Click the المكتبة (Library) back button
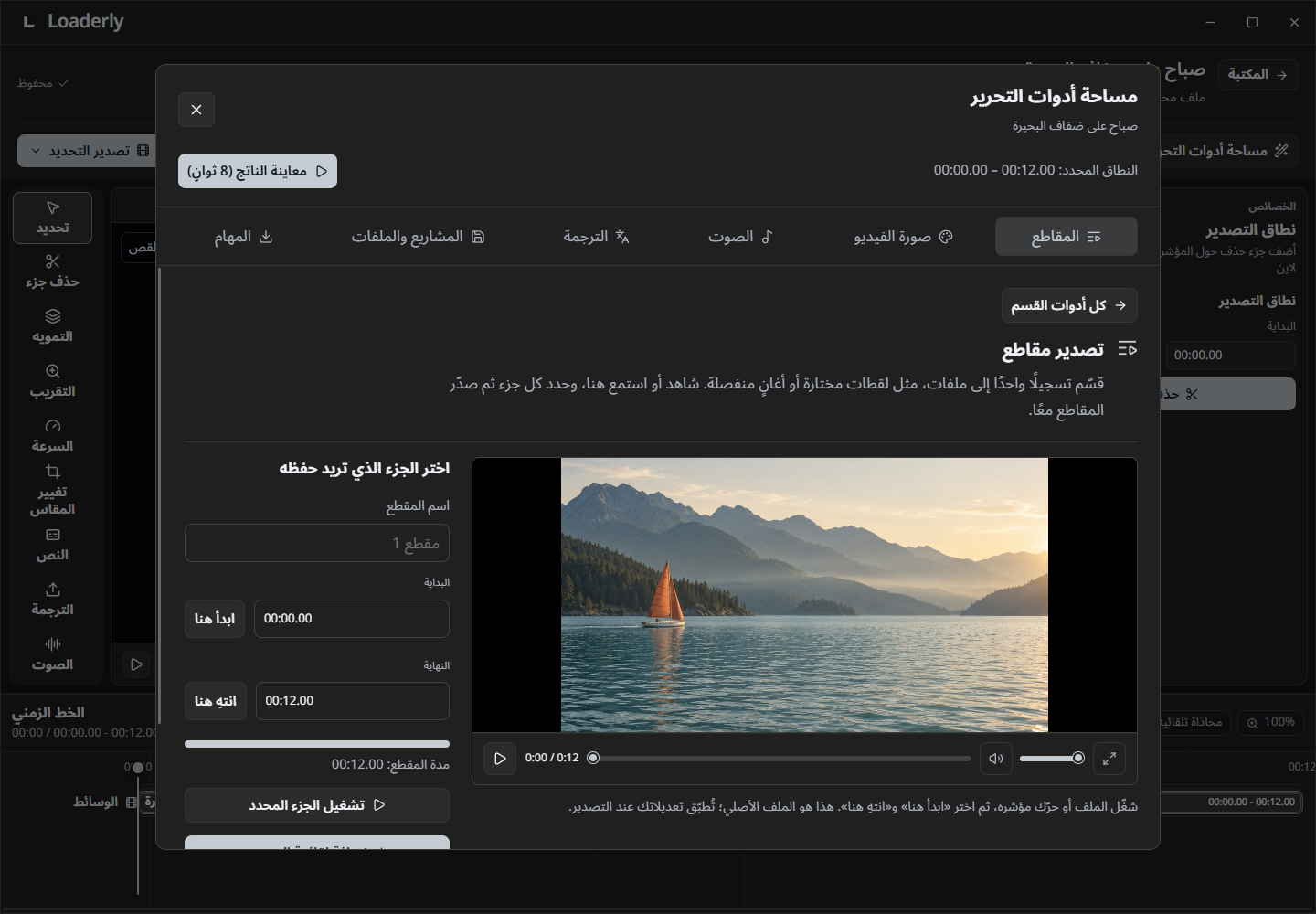Screen dimensions: 1316x914 click(x=1258, y=74)
